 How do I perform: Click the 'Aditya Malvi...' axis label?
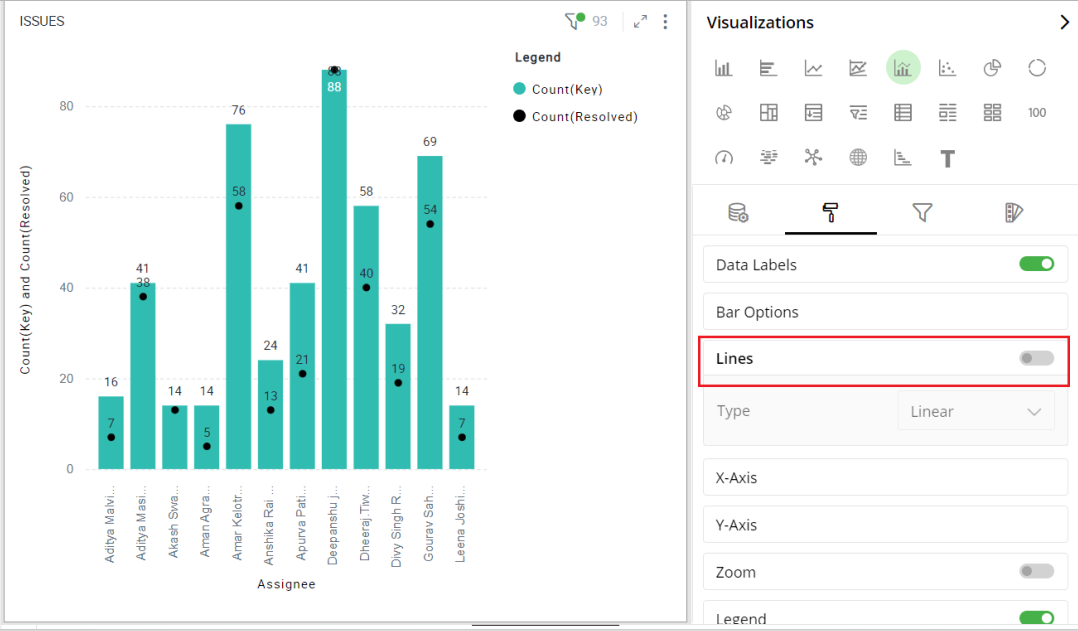click(110, 524)
